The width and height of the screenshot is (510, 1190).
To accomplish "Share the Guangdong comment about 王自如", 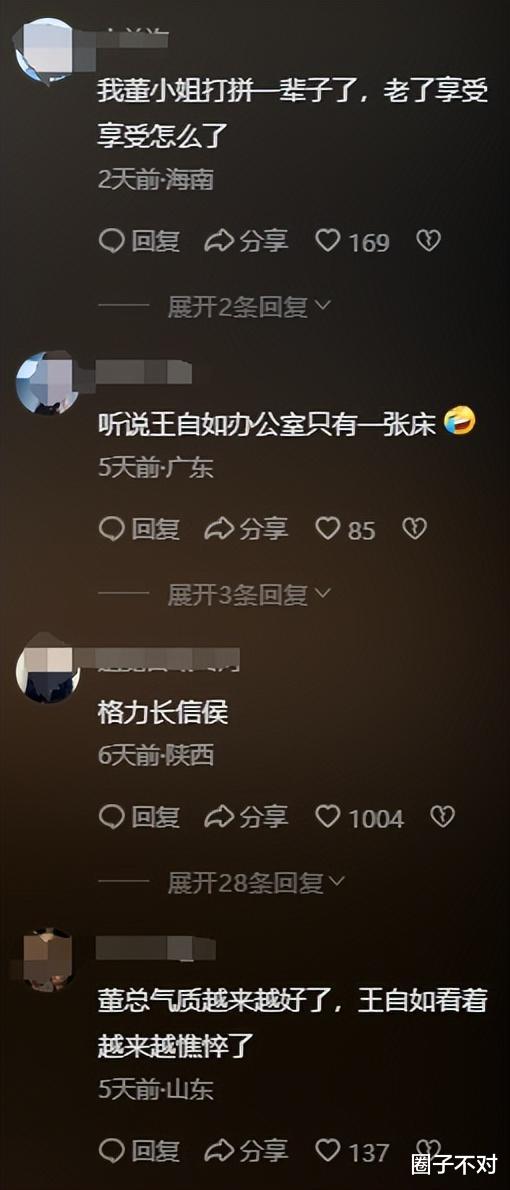I will 247,529.
